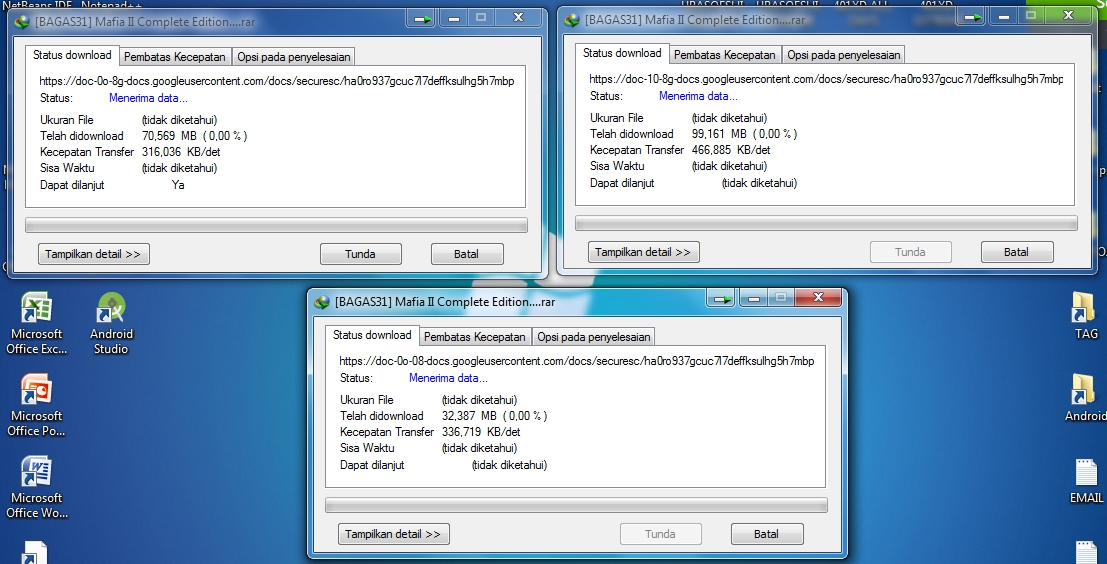The height and width of the screenshot is (564, 1107).
Task: Open the Opsi pada penyelesaian tab in the top-left window
Action: (293, 57)
